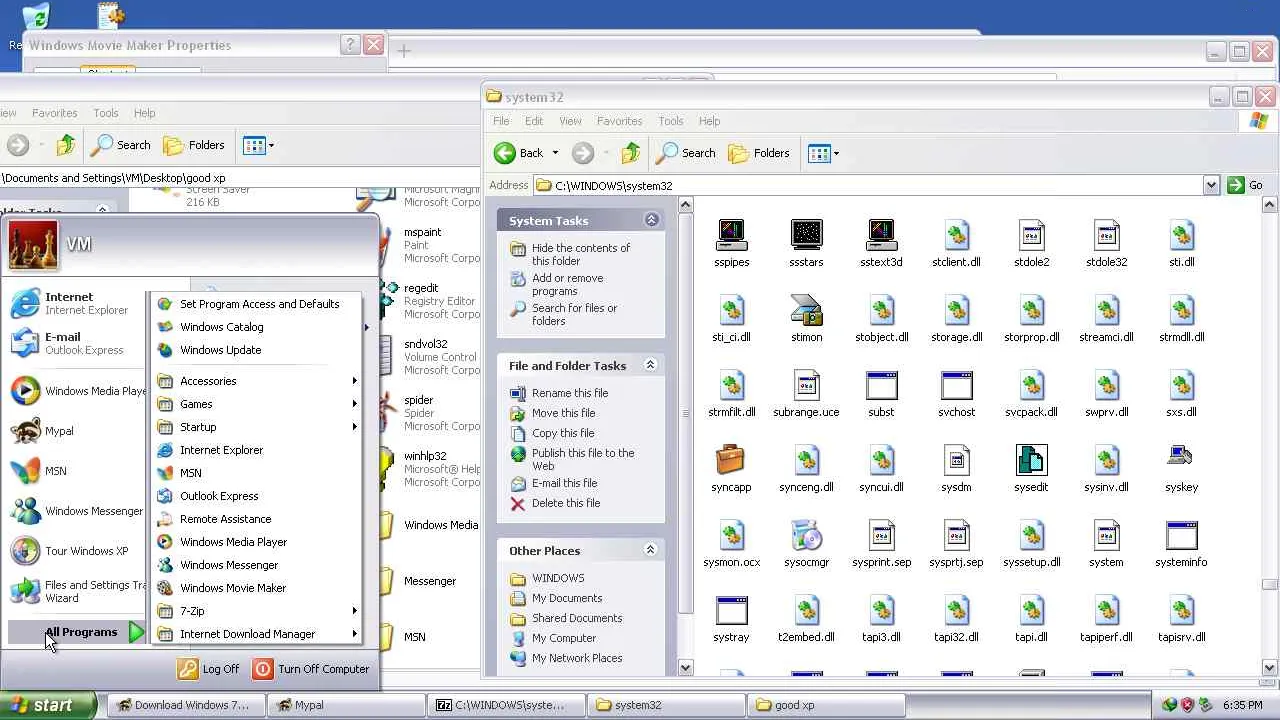The width and height of the screenshot is (1280, 720).
Task: Collapse the File and Folder Tasks panel
Action: [x=650, y=365]
